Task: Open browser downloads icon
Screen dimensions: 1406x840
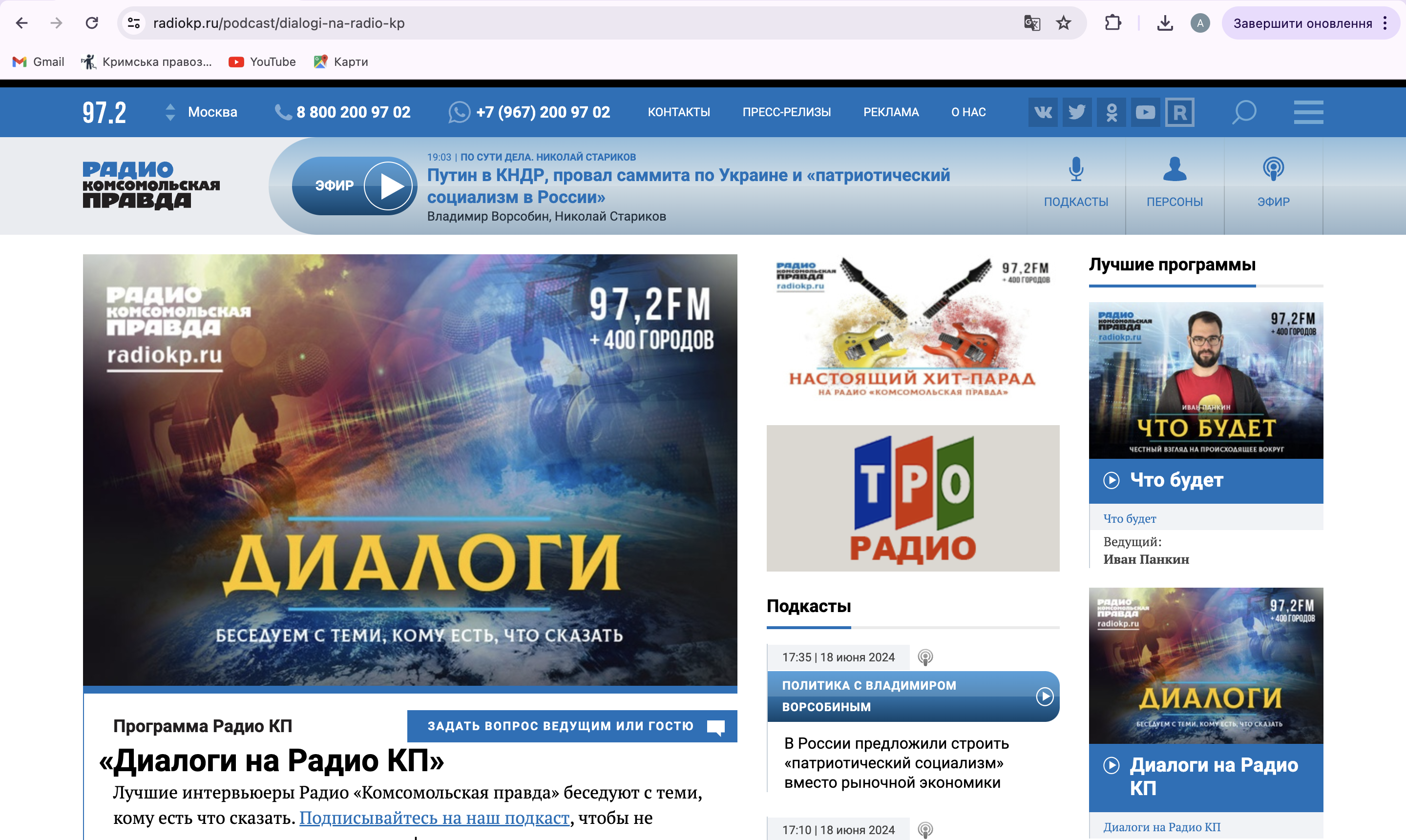Action: (1165, 23)
